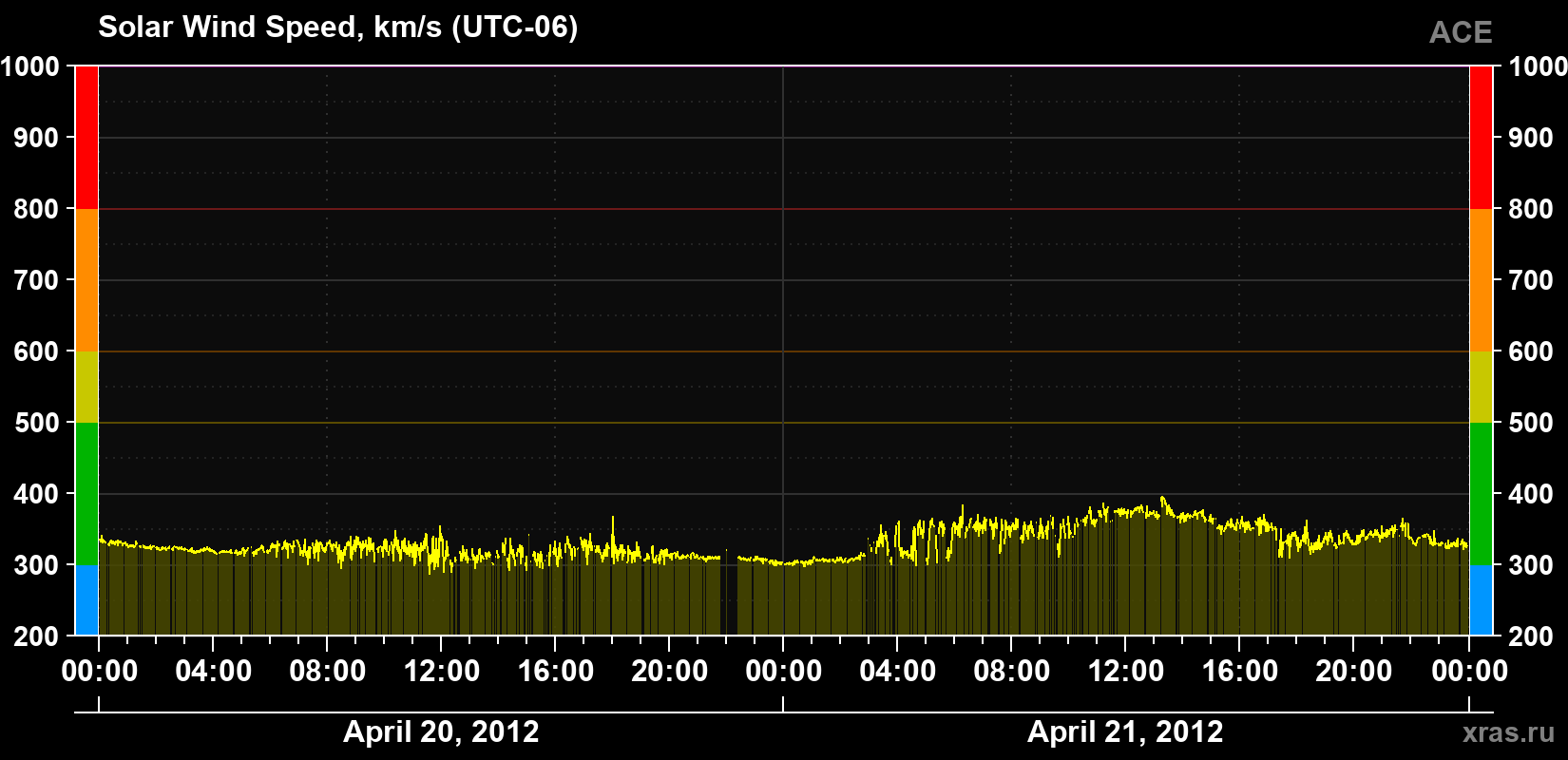Click the red segment of the right color scale
This screenshot has width=1568, height=760.
coord(1481,138)
